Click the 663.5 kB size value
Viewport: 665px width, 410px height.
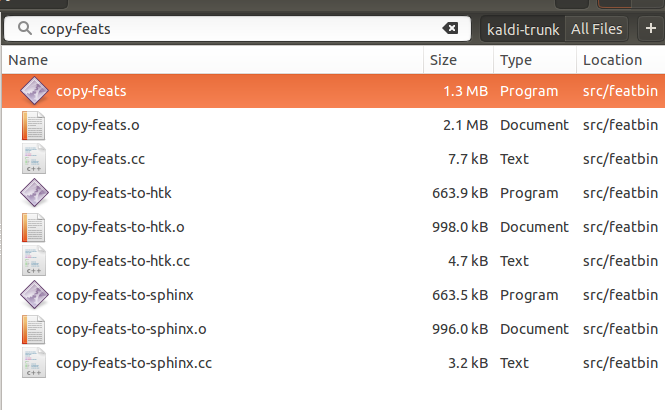click(x=460, y=295)
